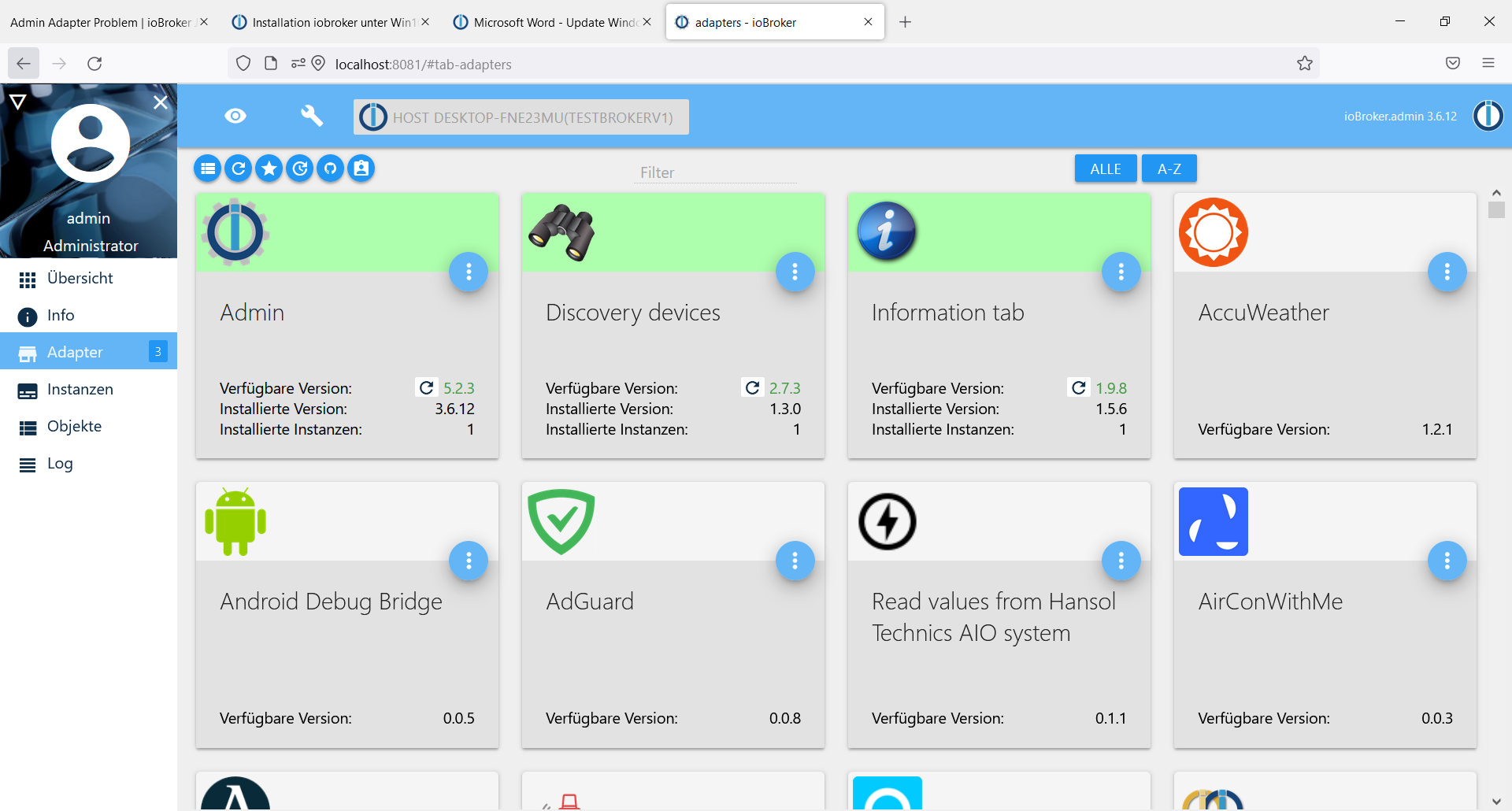Image resolution: width=1512 pixels, height=811 pixels.
Task: Click the AccuWeather card title
Action: [x=1263, y=313]
